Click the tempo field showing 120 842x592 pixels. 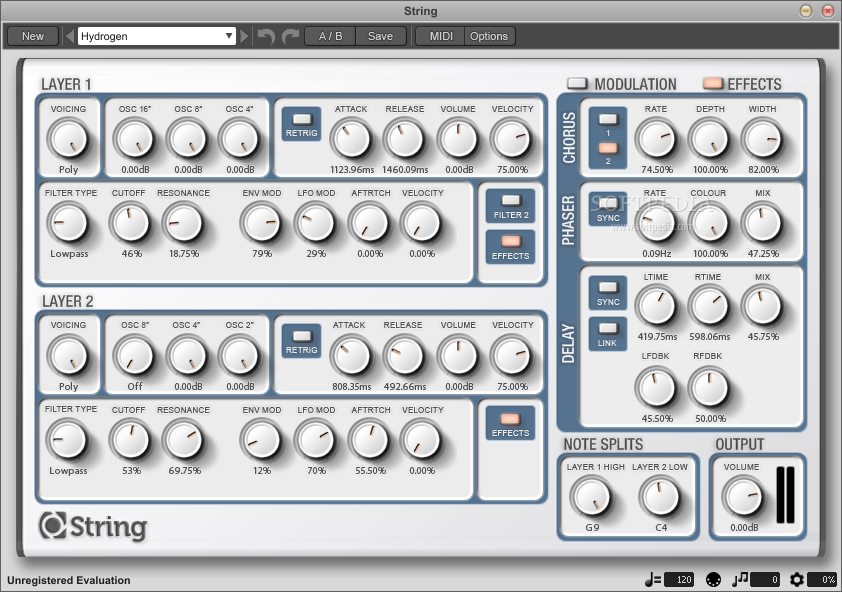coord(679,580)
